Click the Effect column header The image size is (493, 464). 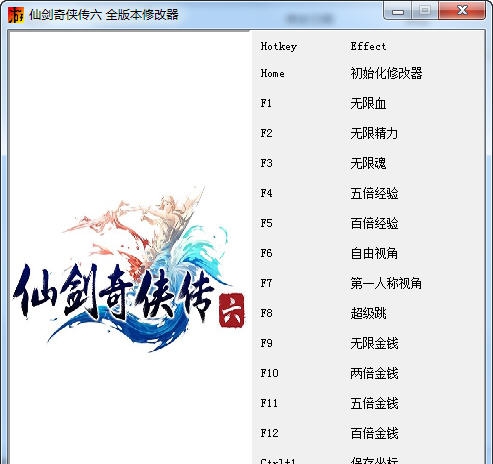(368, 46)
